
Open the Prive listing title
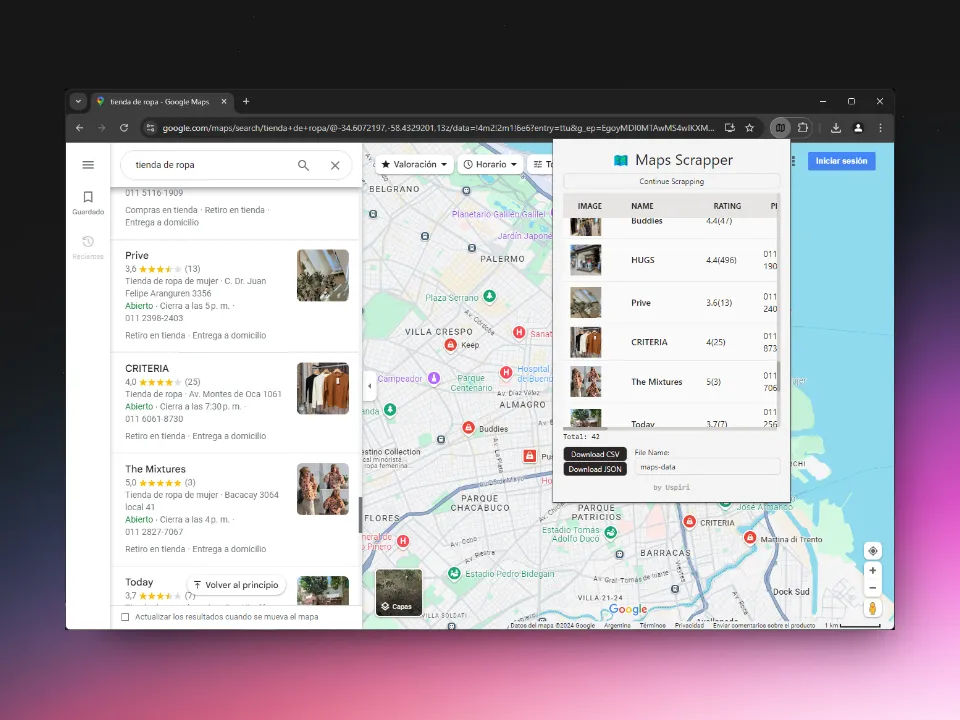(x=137, y=255)
